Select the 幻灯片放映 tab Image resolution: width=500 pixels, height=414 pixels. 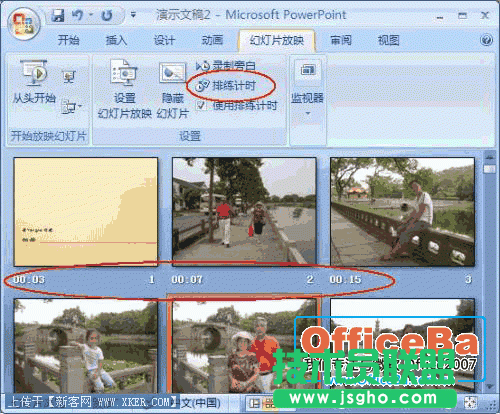click(x=276, y=40)
